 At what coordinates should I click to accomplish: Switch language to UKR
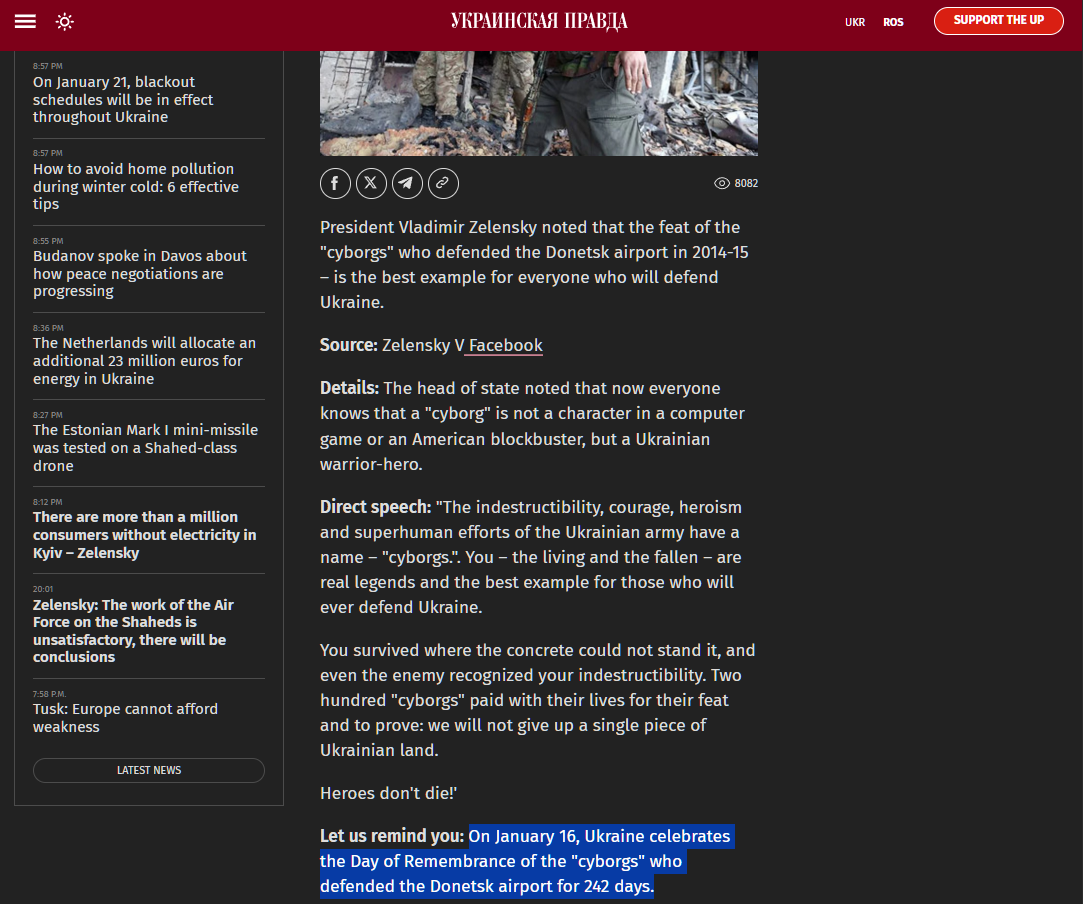point(854,22)
